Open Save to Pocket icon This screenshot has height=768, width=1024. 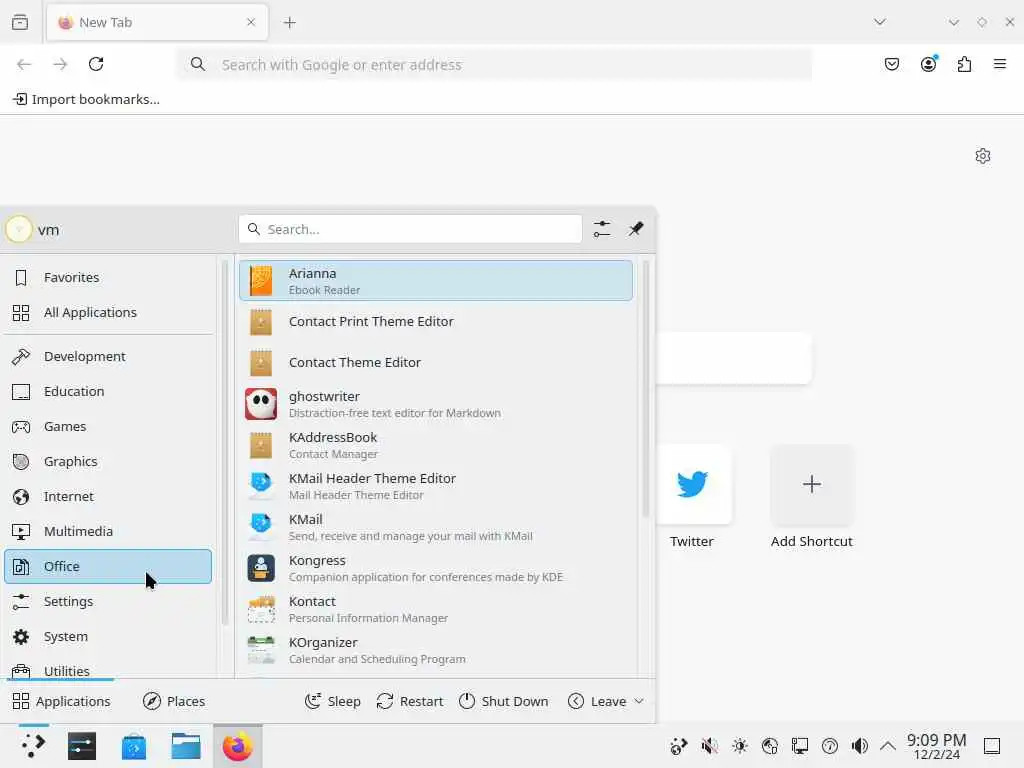pos(892,64)
